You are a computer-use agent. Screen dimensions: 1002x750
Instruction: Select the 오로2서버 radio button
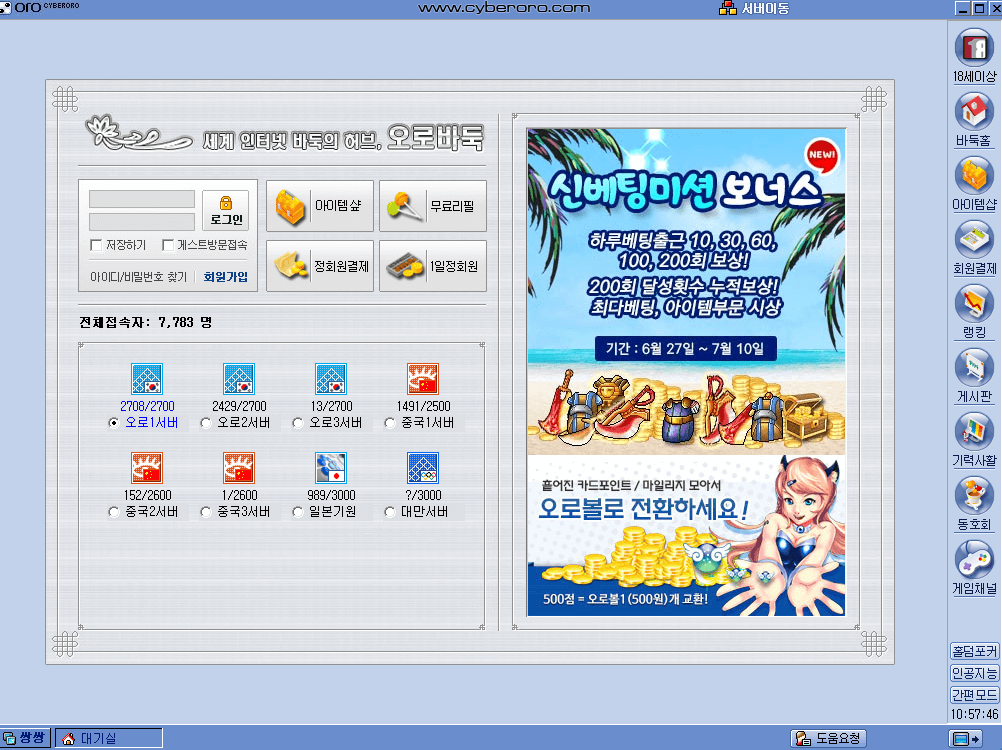click(x=206, y=423)
